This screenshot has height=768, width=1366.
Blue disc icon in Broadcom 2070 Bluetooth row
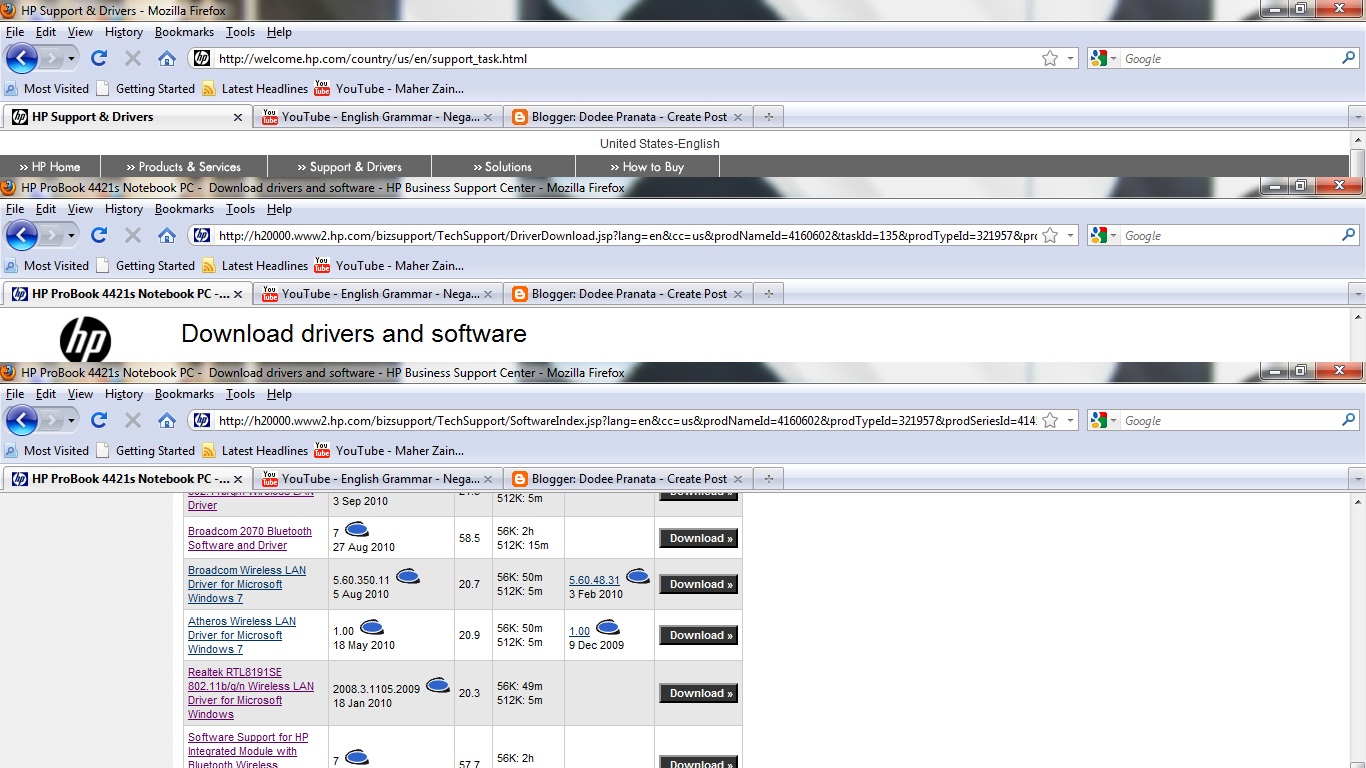(357, 530)
